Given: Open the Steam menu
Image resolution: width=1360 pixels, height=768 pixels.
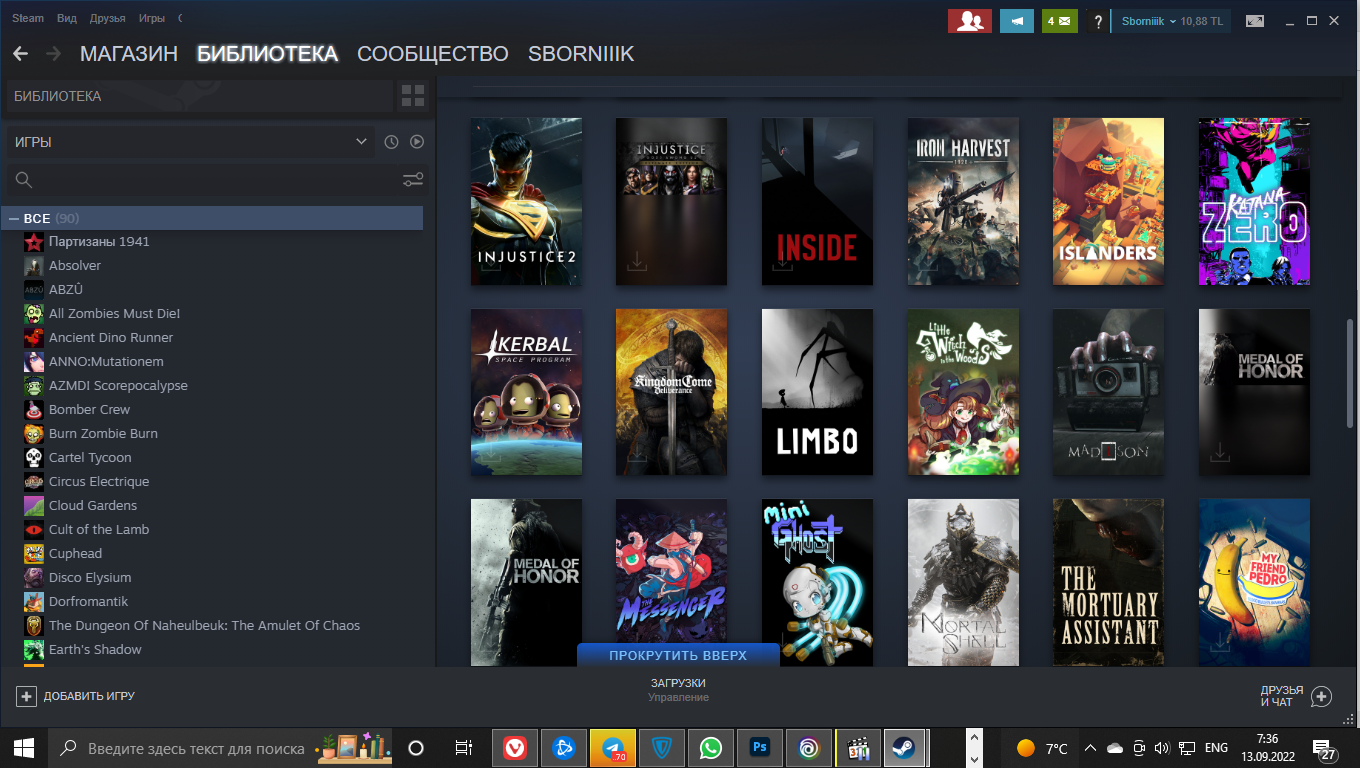Looking at the screenshot, I should coord(28,19).
